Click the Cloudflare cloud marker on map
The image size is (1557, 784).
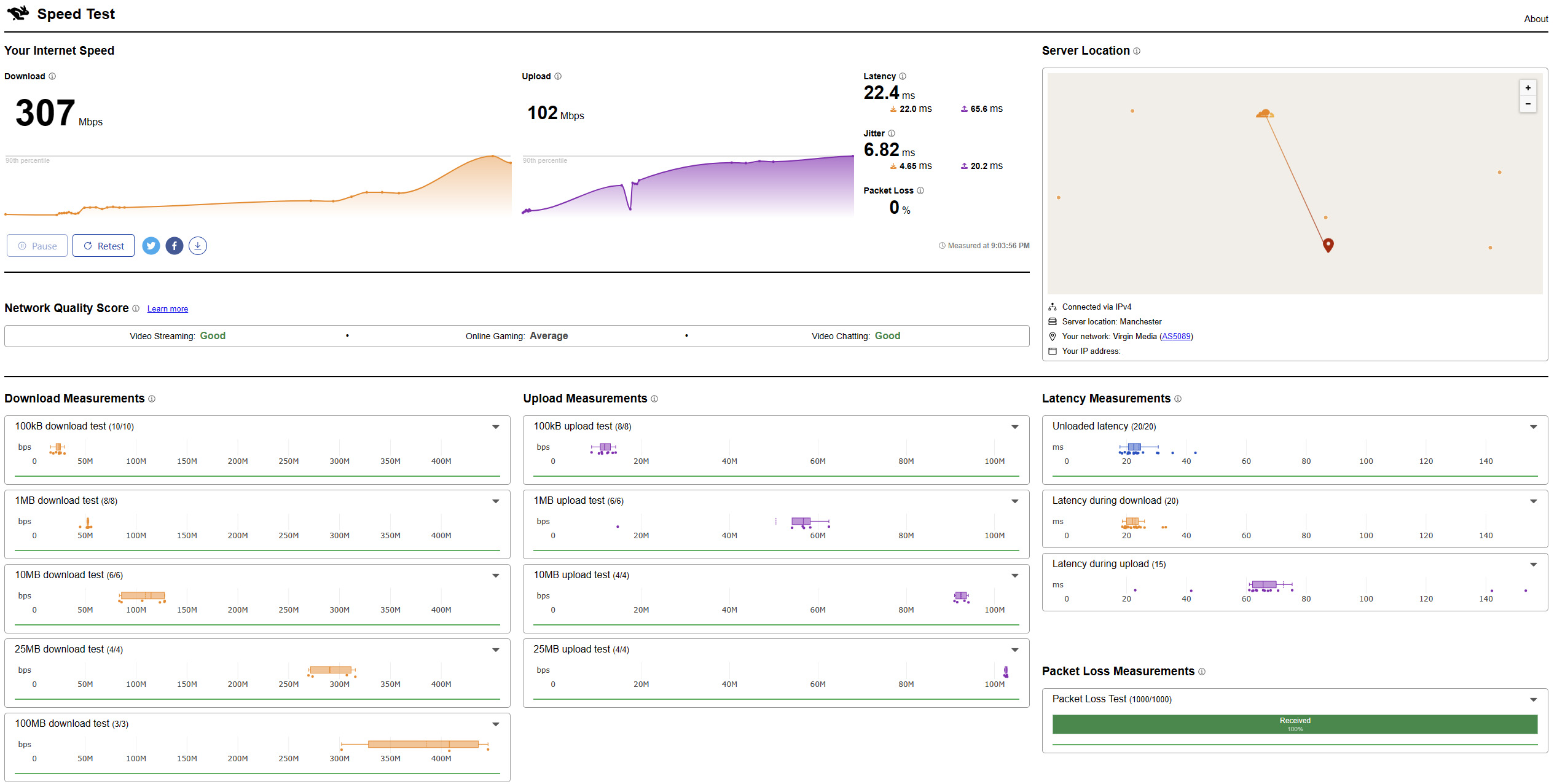(x=1265, y=113)
